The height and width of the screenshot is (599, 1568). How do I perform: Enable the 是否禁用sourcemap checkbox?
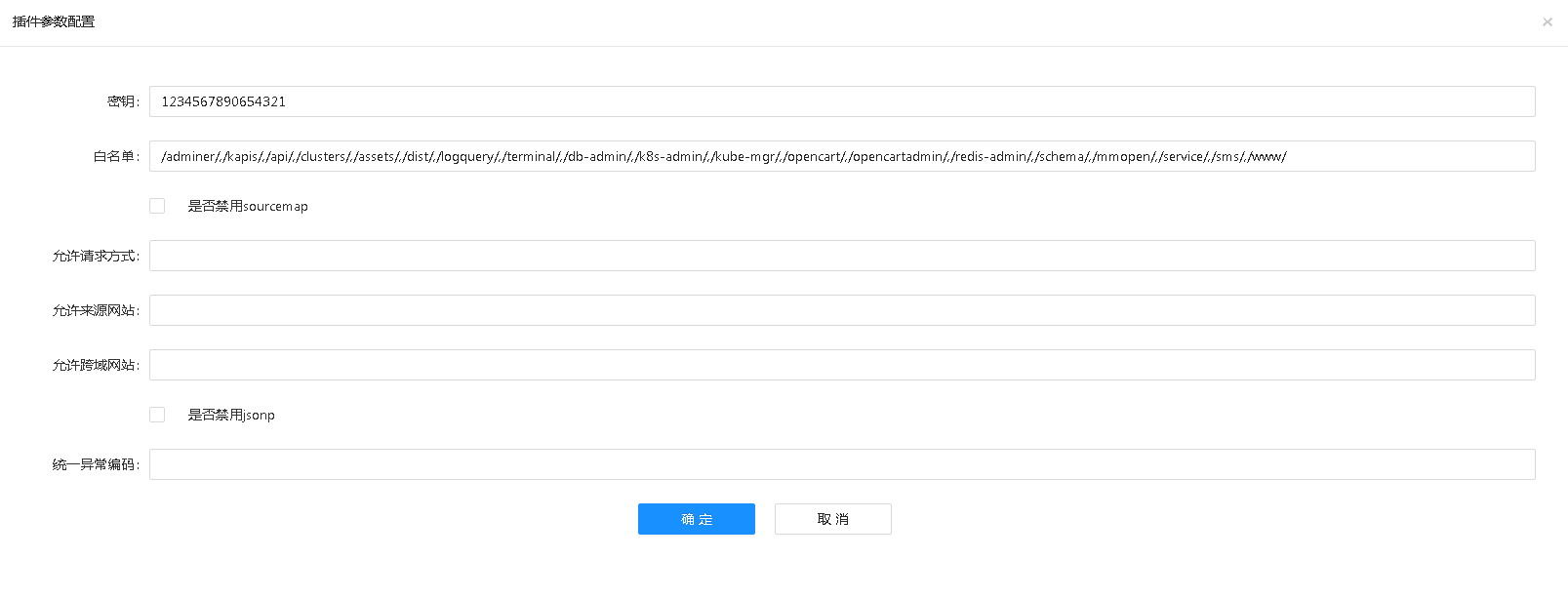[157, 206]
